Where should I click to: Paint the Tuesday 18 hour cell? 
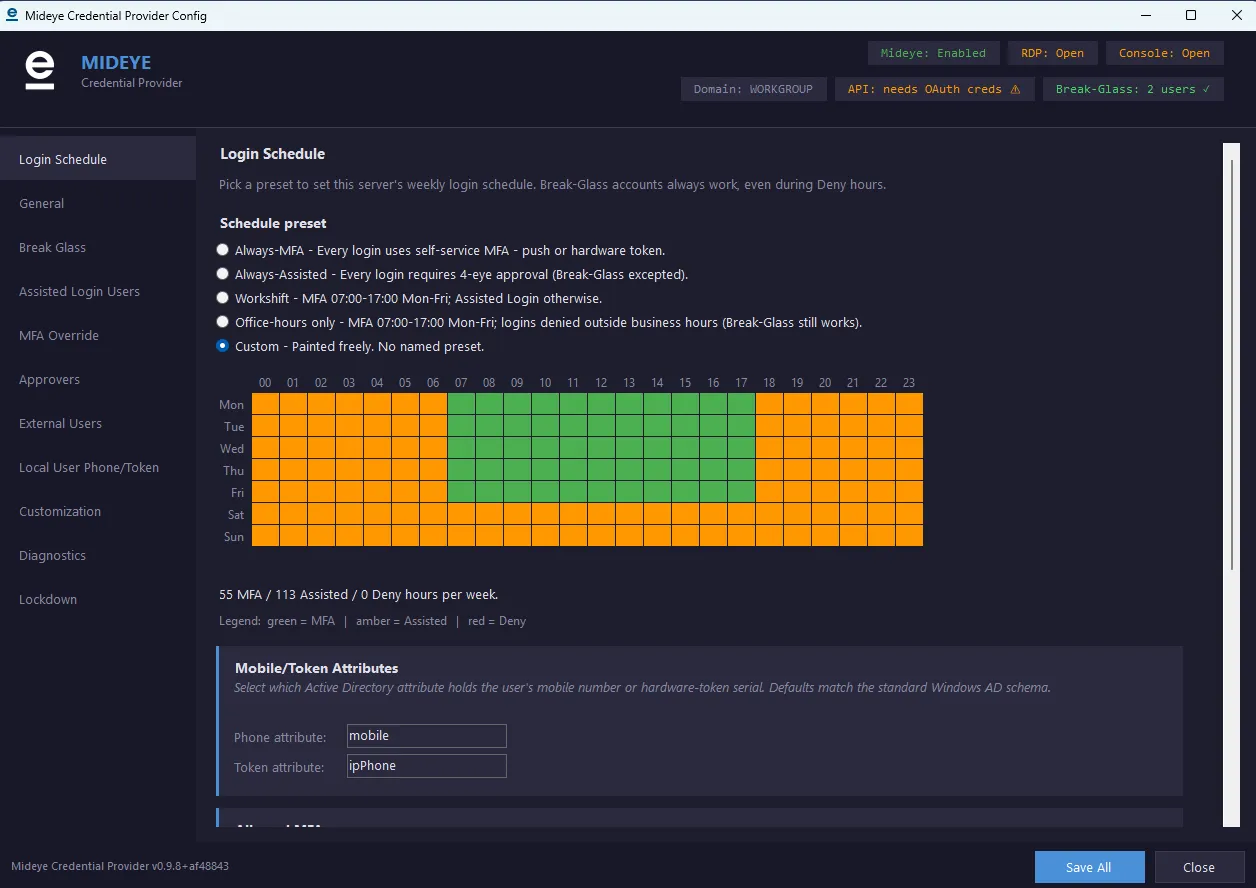click(769, 426)
